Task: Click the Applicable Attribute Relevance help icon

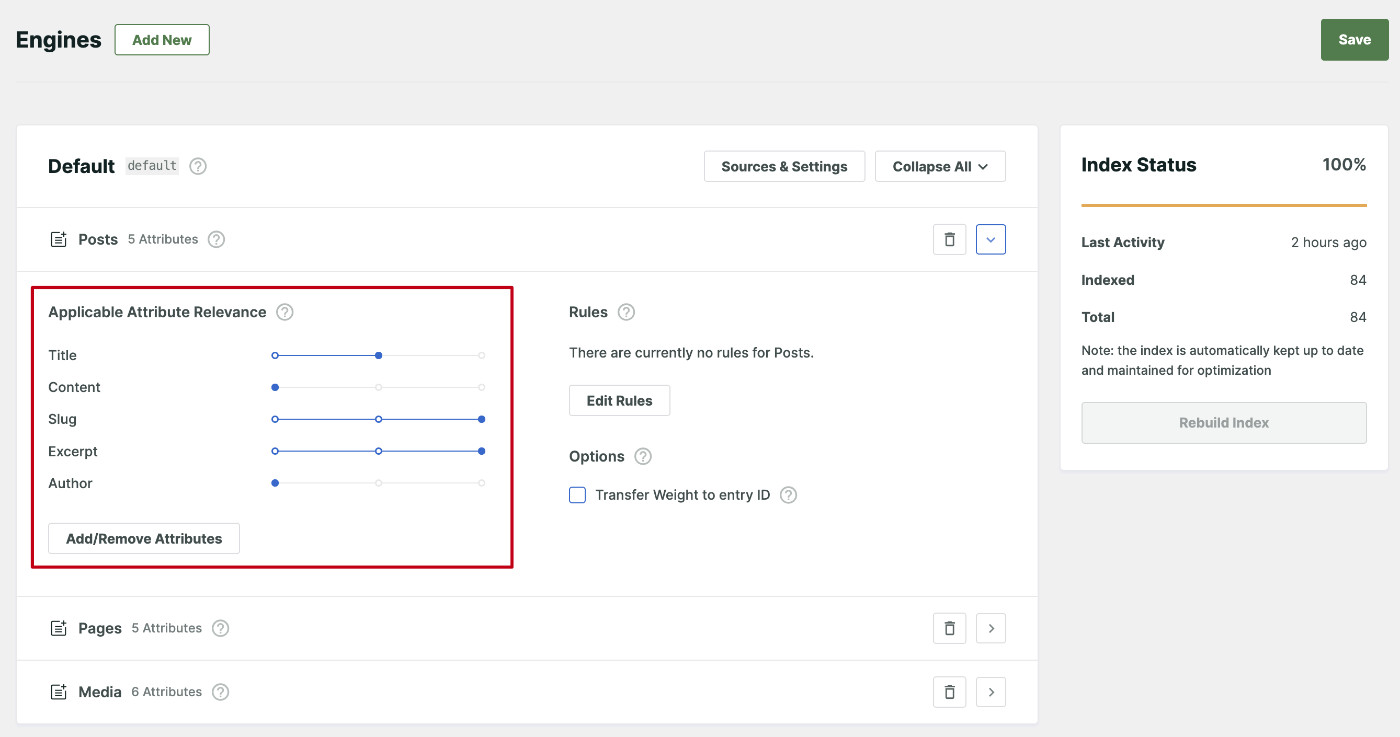Action: (x=284, y=312)
